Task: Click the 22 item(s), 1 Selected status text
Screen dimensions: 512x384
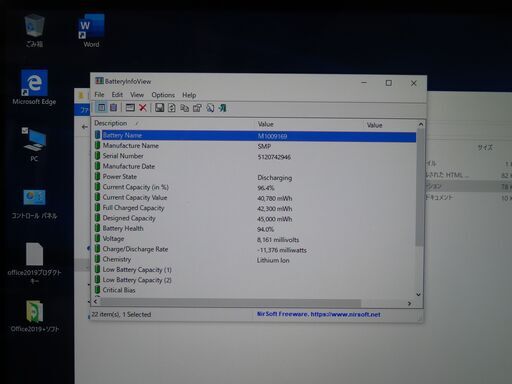Action: 121,314
